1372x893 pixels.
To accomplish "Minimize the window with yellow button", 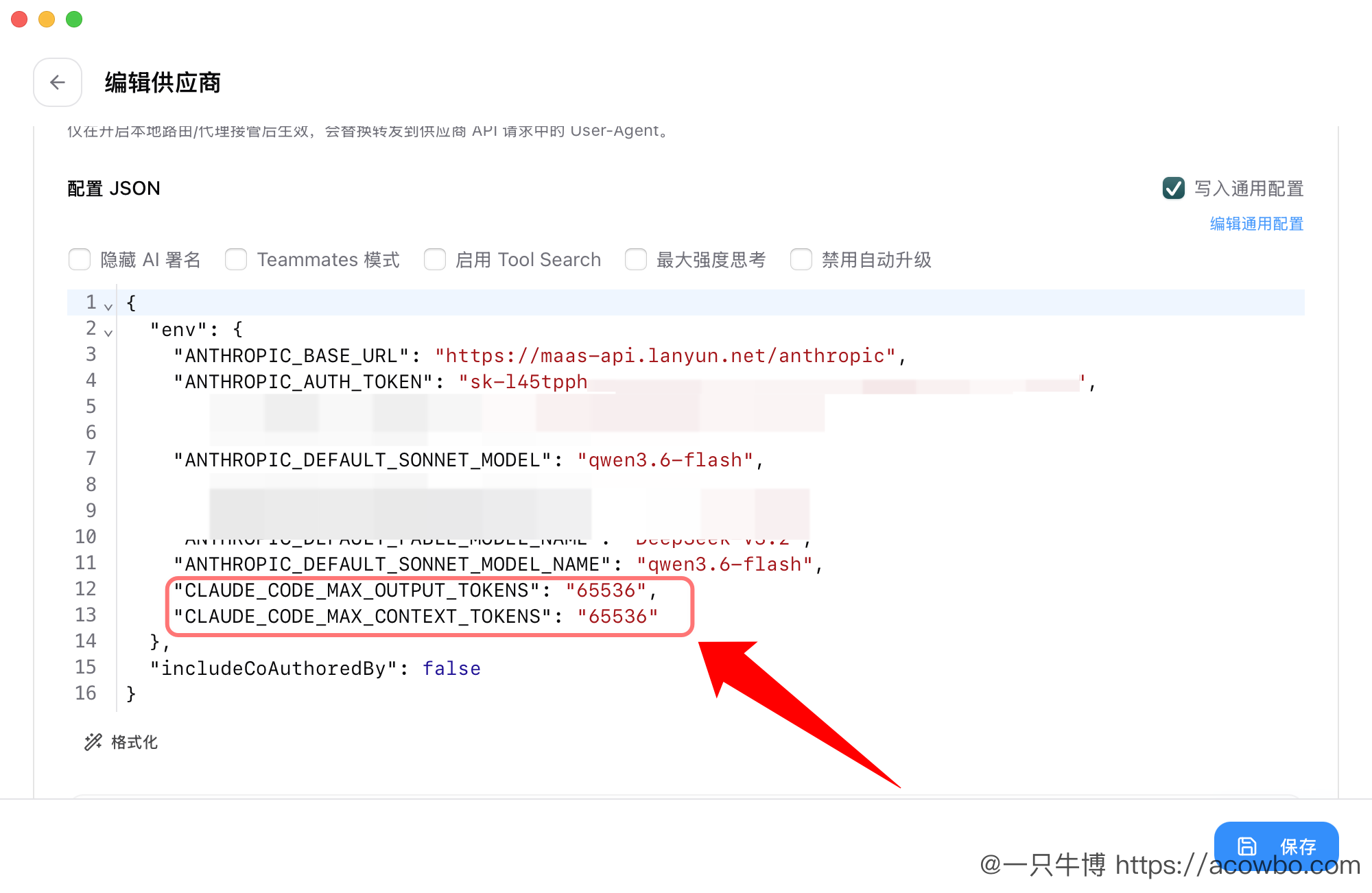I will (x=47, y=19).
